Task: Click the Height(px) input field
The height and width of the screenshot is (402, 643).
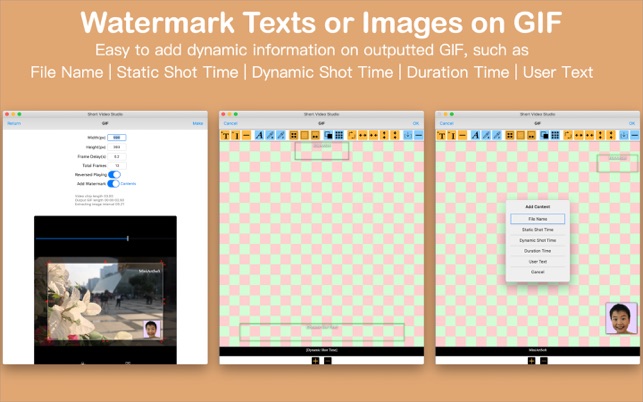Action: (117, 147)
